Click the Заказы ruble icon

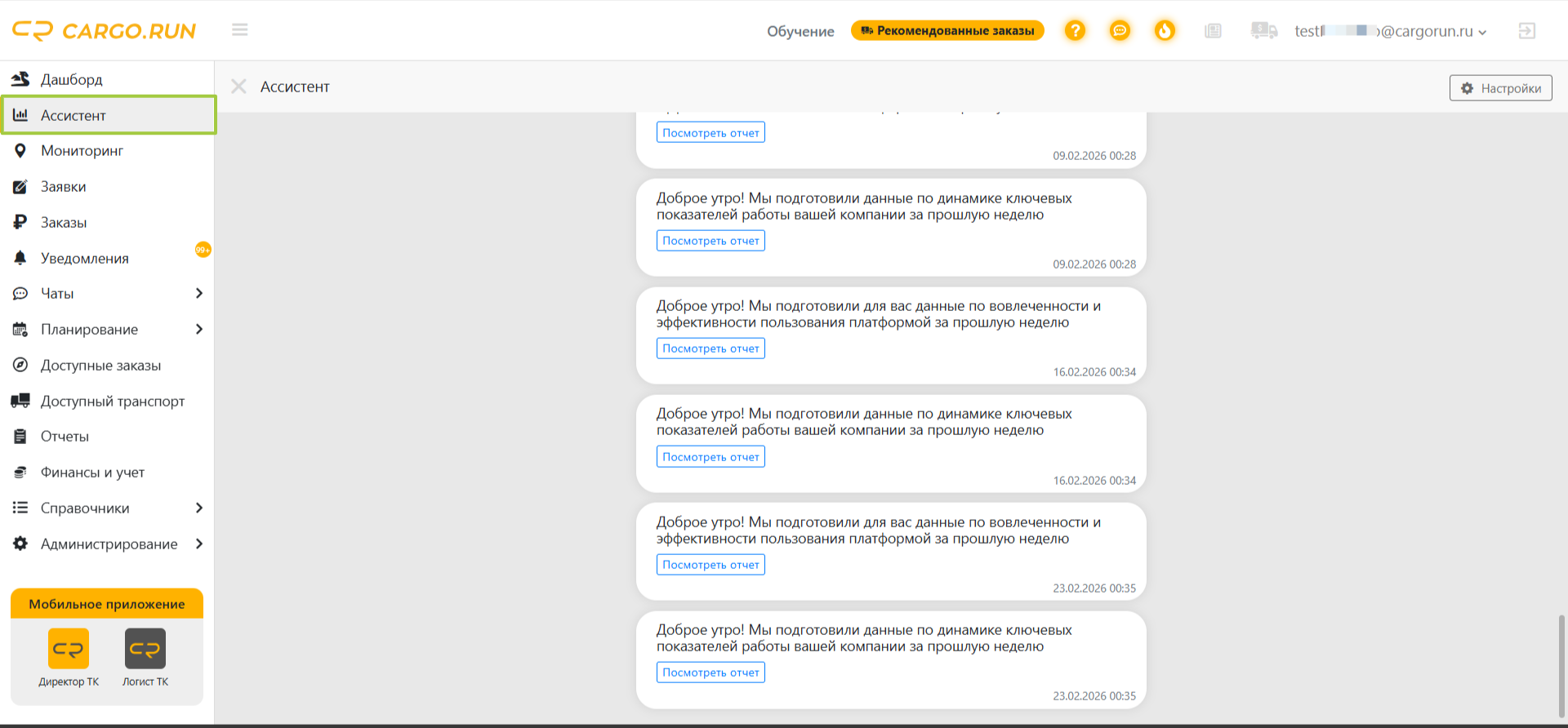20,222
